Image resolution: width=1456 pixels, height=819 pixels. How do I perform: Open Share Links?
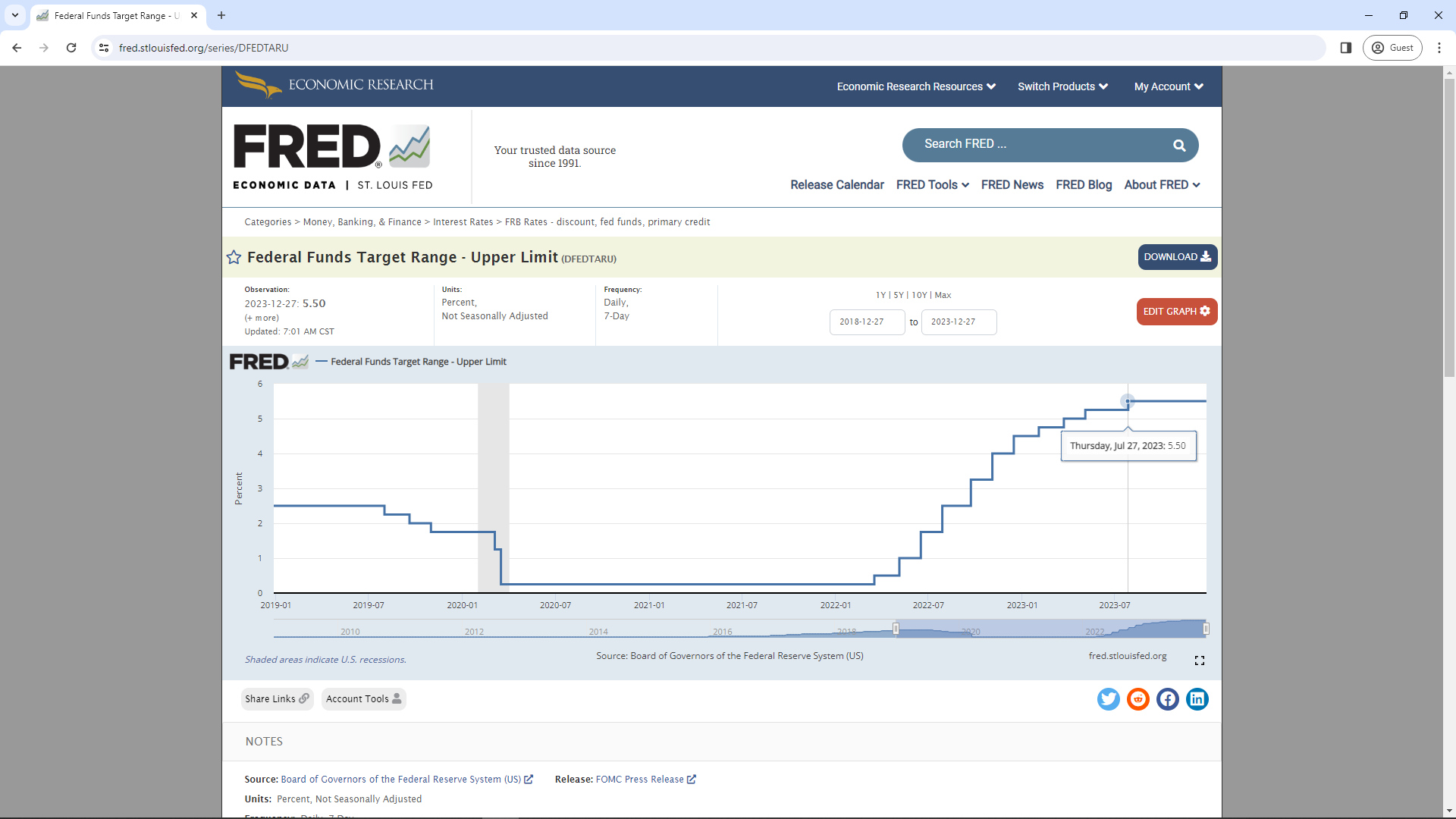coord(277,699)
